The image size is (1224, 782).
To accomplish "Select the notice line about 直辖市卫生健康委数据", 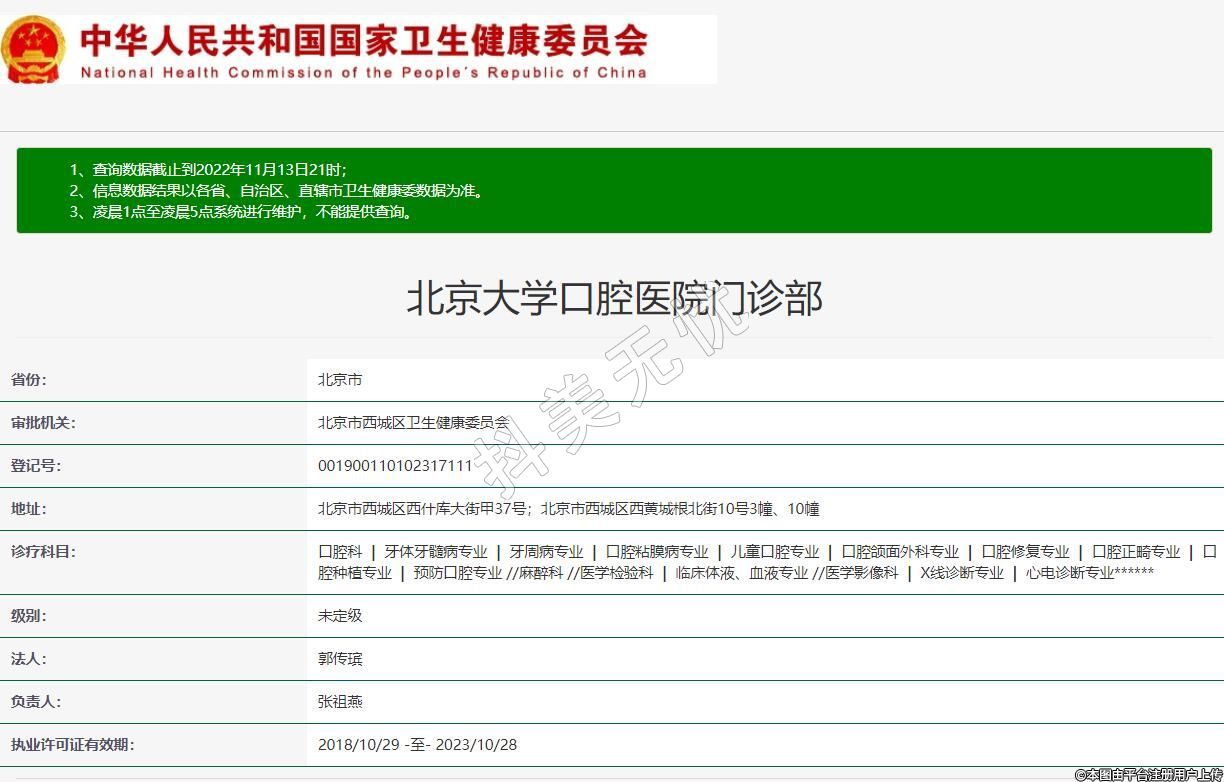I will pyautogui.click(x=276, y=190).
